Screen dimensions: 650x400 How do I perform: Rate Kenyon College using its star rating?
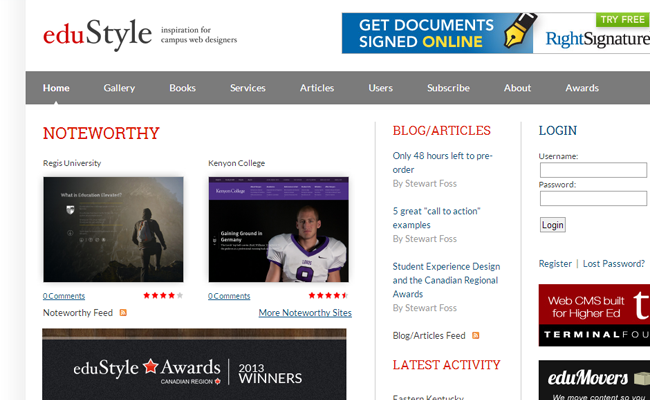click(x=328, y=296)
